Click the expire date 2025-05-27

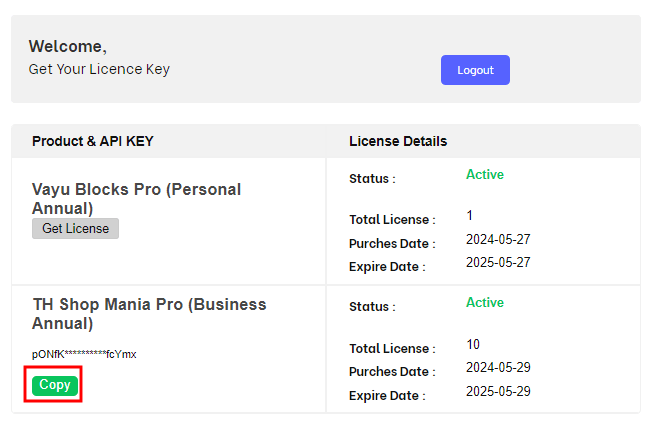coord(498,262)
